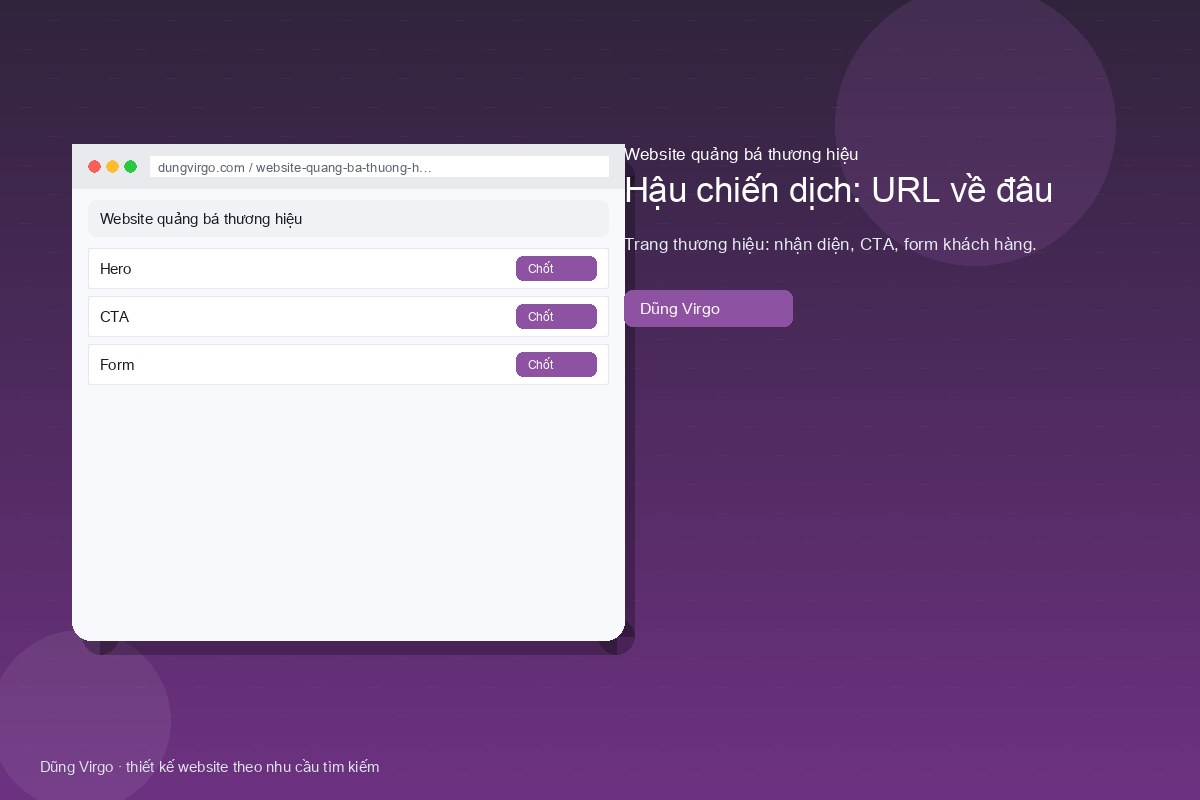Select the "CTA" row label
The height and width of the screenshot is (800, 1200).
tap(114, 317)
